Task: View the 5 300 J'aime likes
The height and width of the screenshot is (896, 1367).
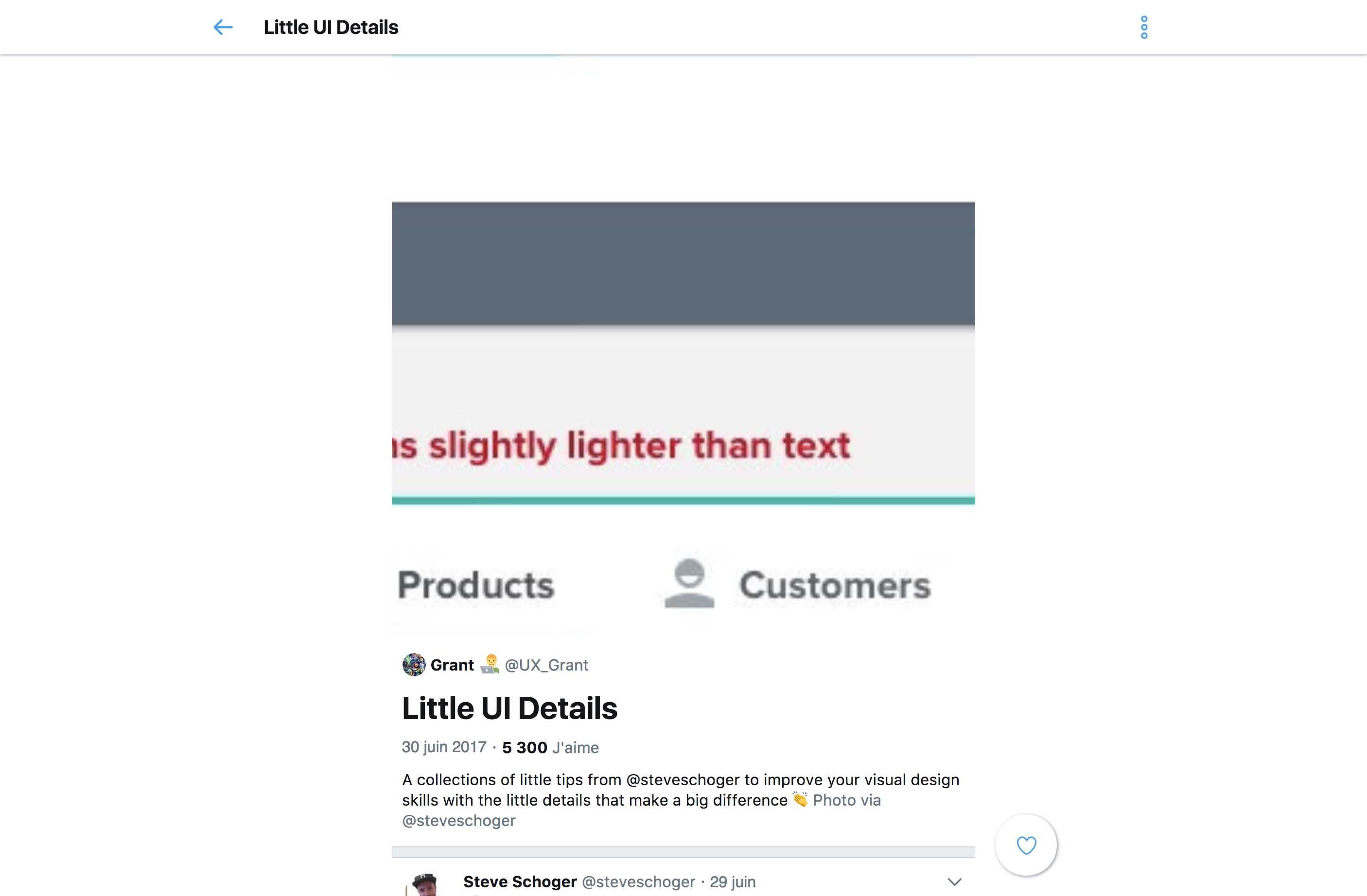Action: point(550,747)
